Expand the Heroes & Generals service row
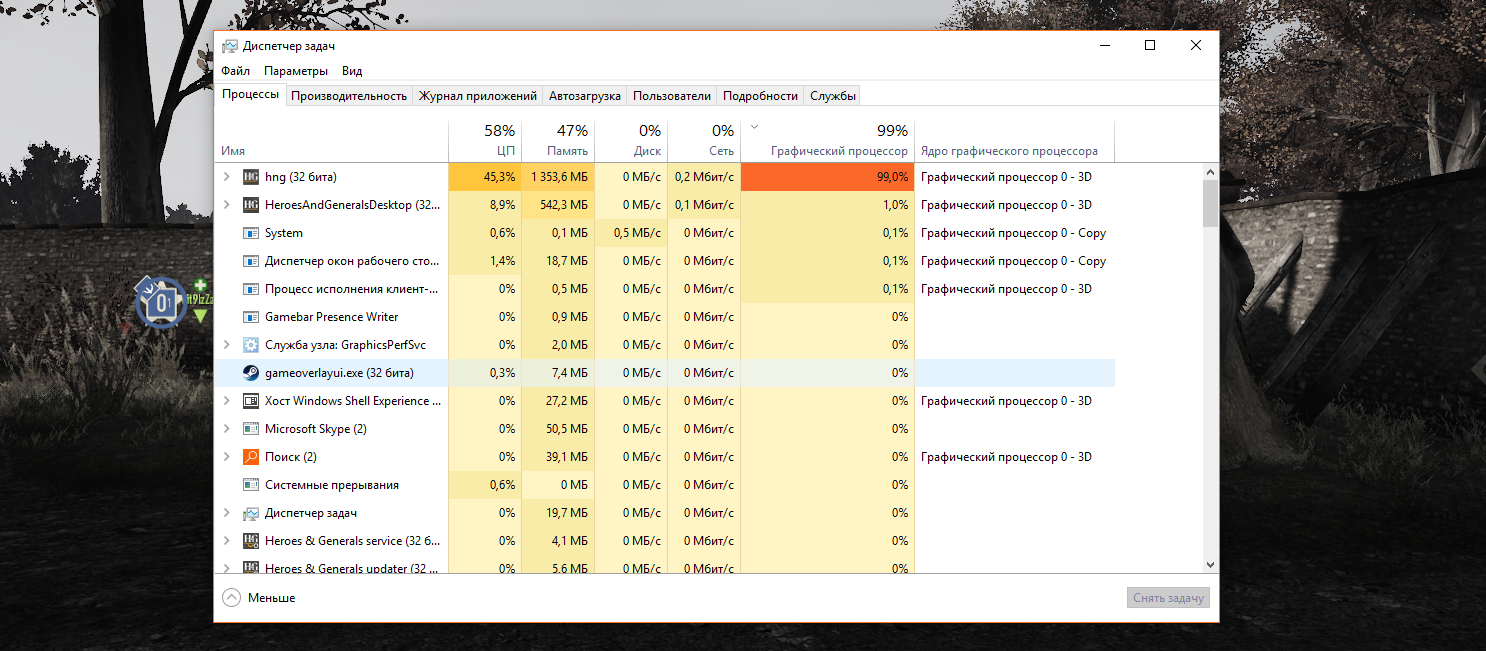Viewport: 1486px width, 651px height. pos(227,541)
